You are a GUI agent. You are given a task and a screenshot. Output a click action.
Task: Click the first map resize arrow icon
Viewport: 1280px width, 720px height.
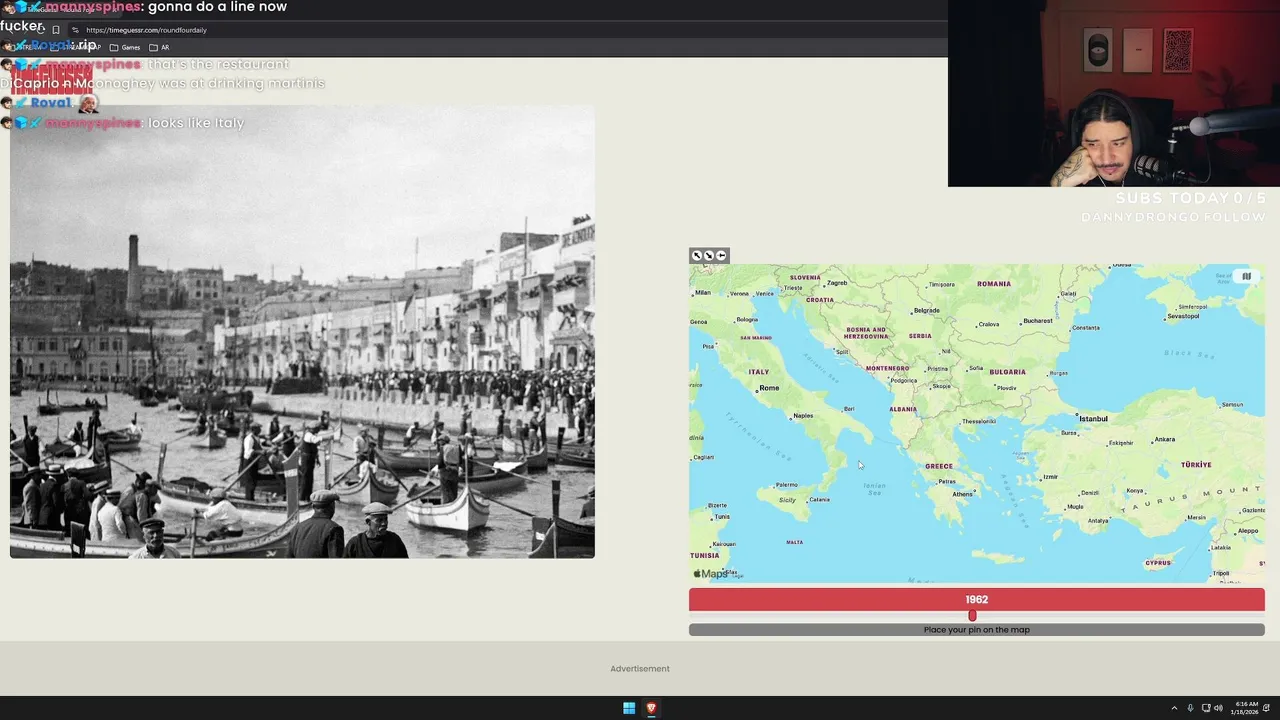tap(697, 255)
